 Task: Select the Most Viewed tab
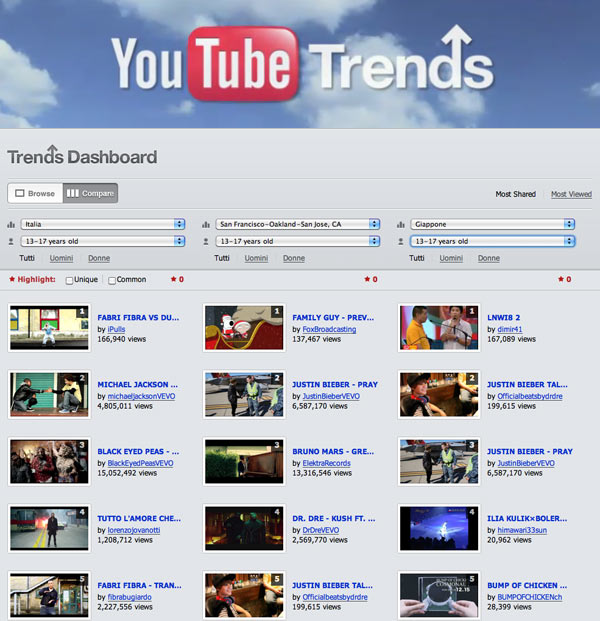coord(571,194)
